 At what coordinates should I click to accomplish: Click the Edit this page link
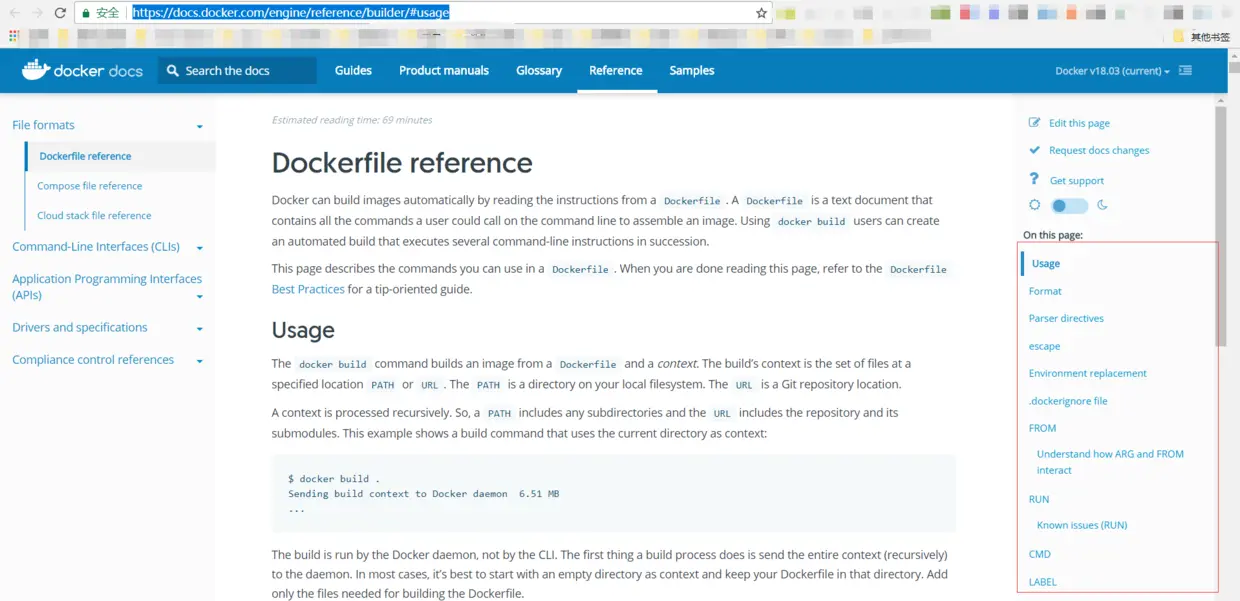[x=1079, y=123]
